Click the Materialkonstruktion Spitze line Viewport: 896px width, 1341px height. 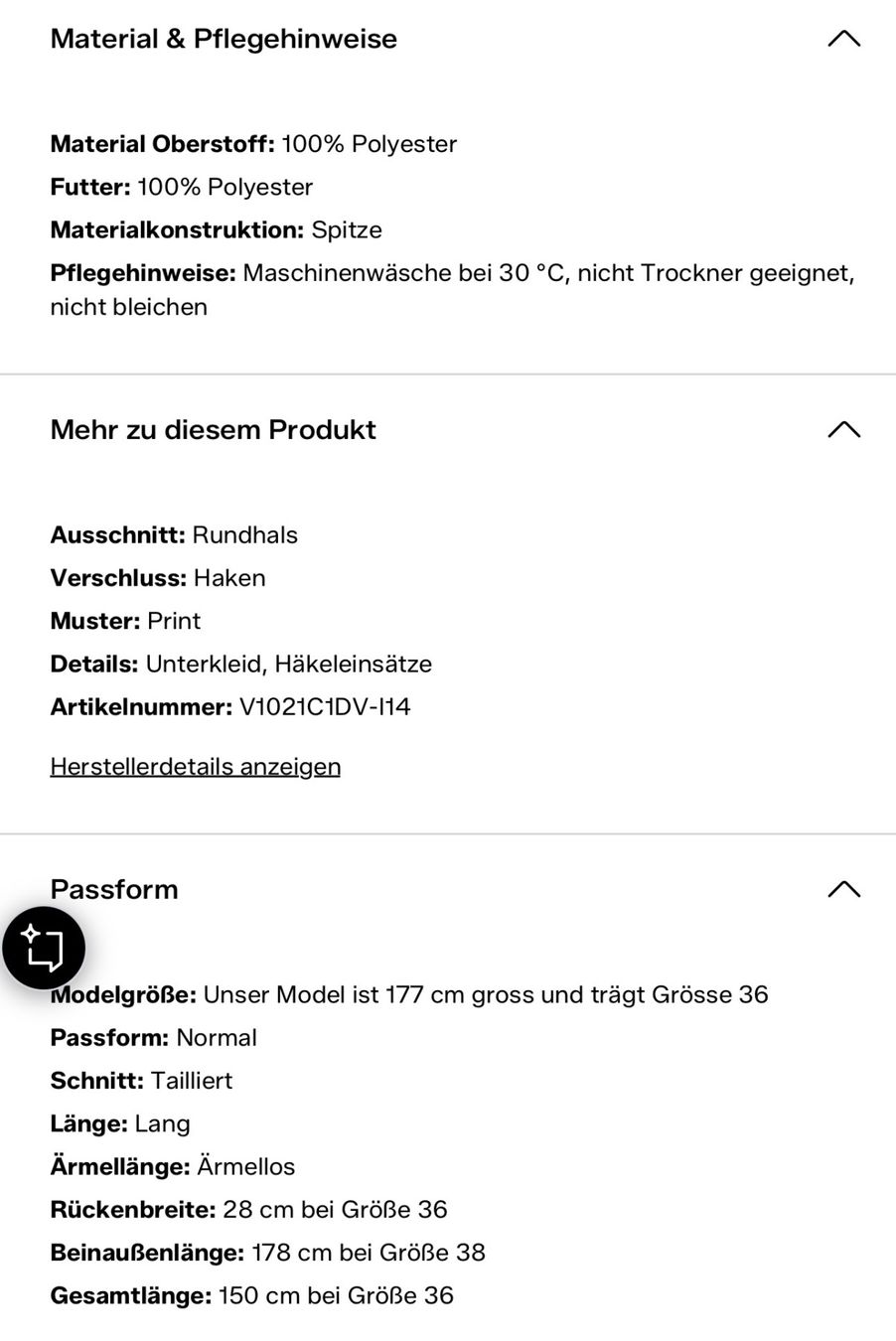point(217,229)
